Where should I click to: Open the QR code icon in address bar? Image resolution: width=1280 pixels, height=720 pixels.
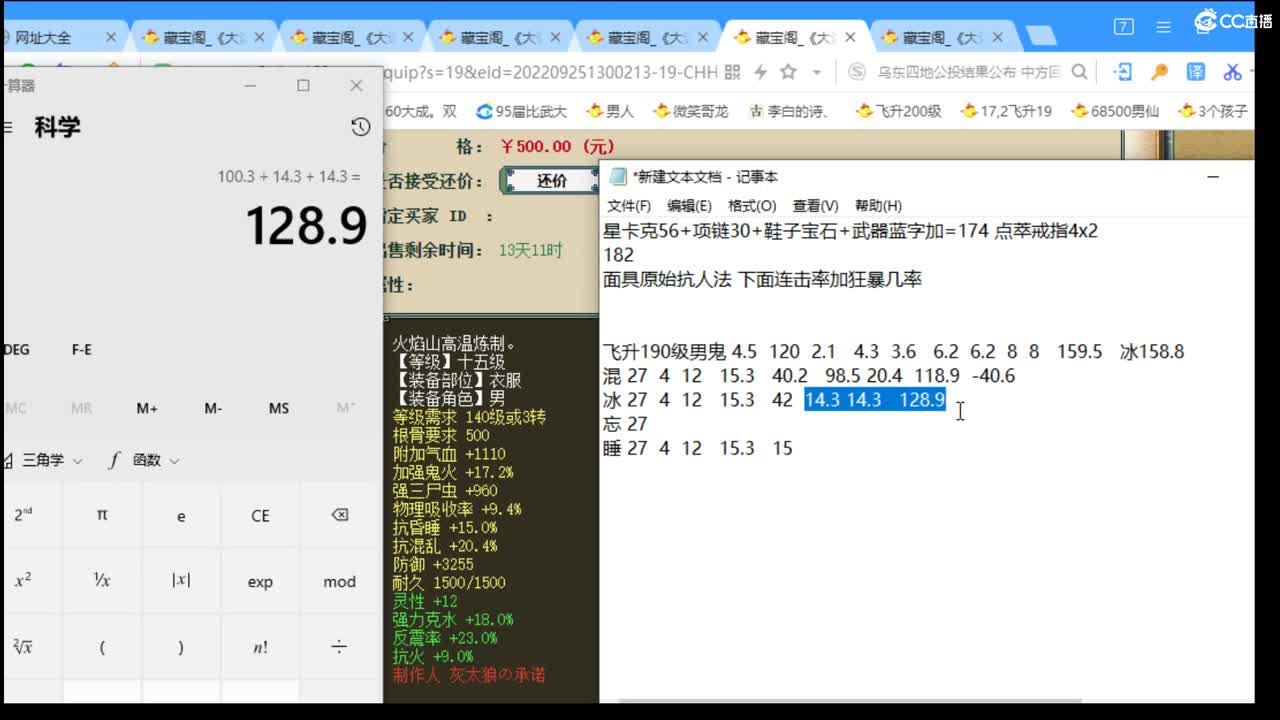[x=732, y=72]
